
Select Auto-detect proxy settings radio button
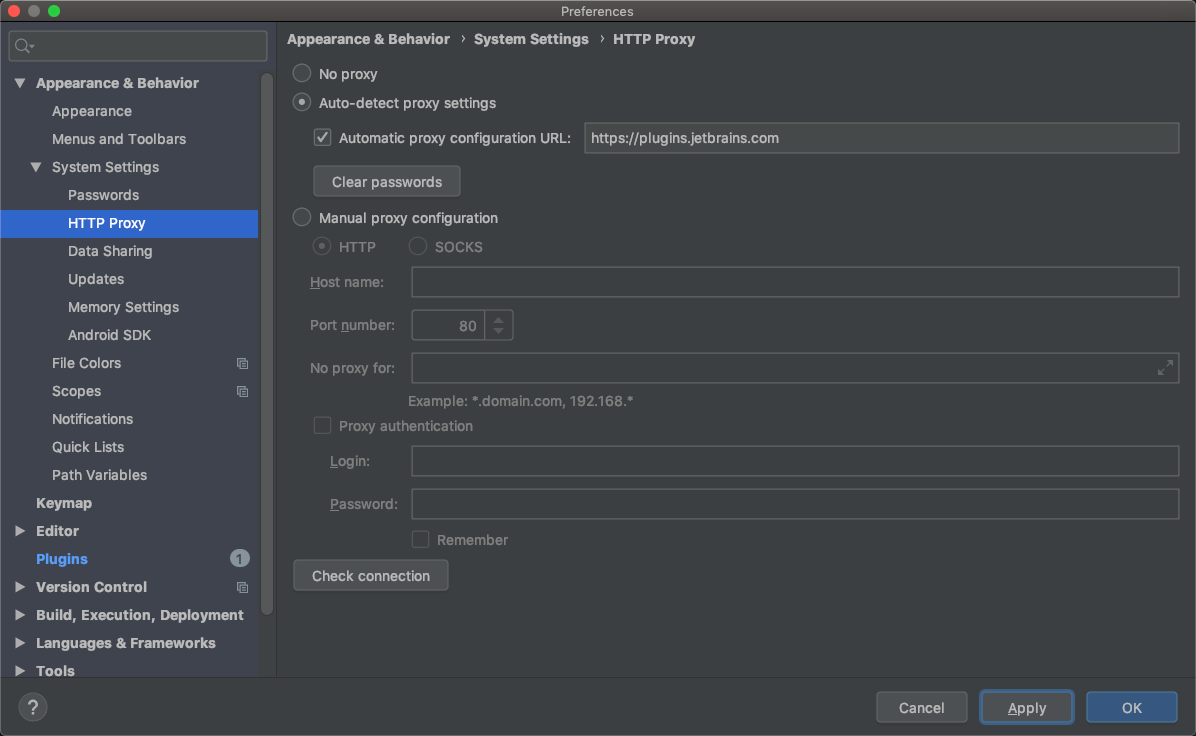tap(302, 102)
